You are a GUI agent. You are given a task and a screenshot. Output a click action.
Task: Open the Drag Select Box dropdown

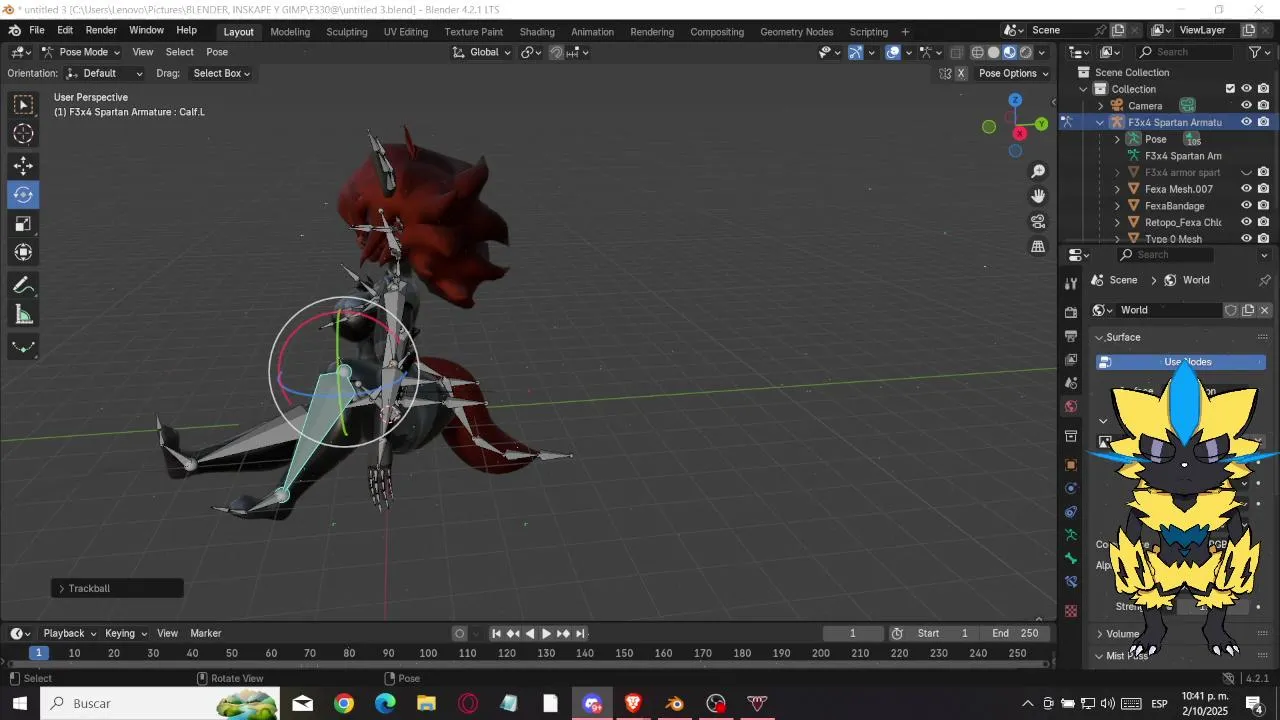point(221,73)
